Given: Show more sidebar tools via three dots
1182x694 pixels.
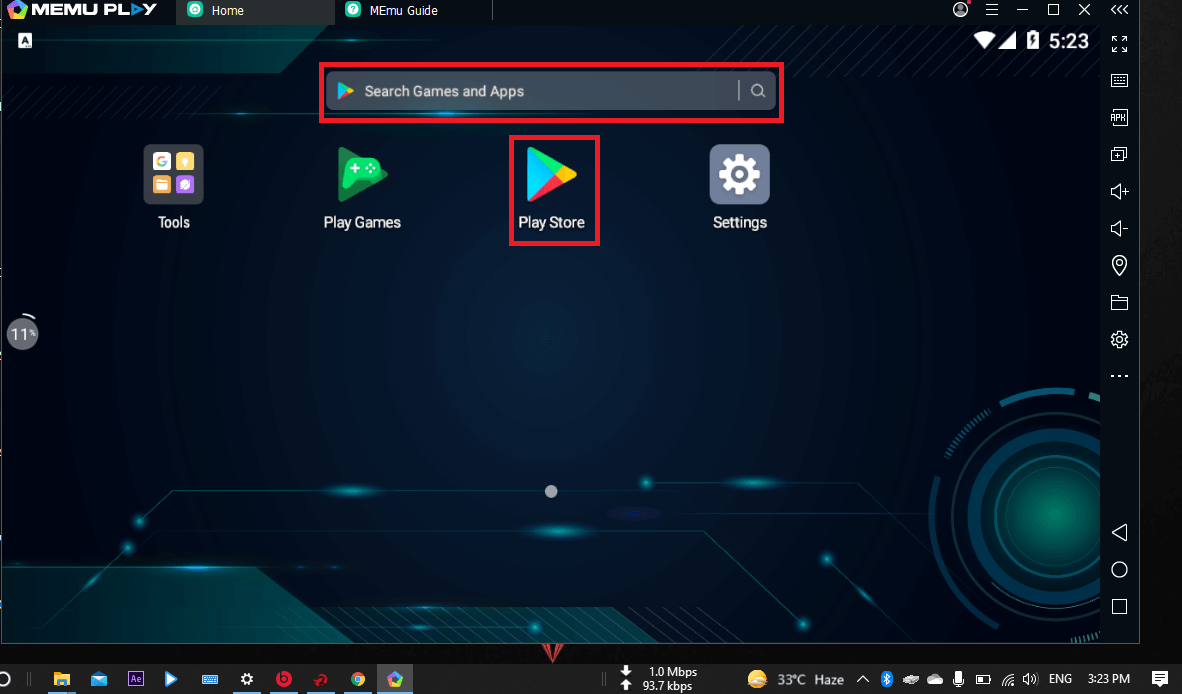Looking at the screenshot, I should tap(1119, 376).
